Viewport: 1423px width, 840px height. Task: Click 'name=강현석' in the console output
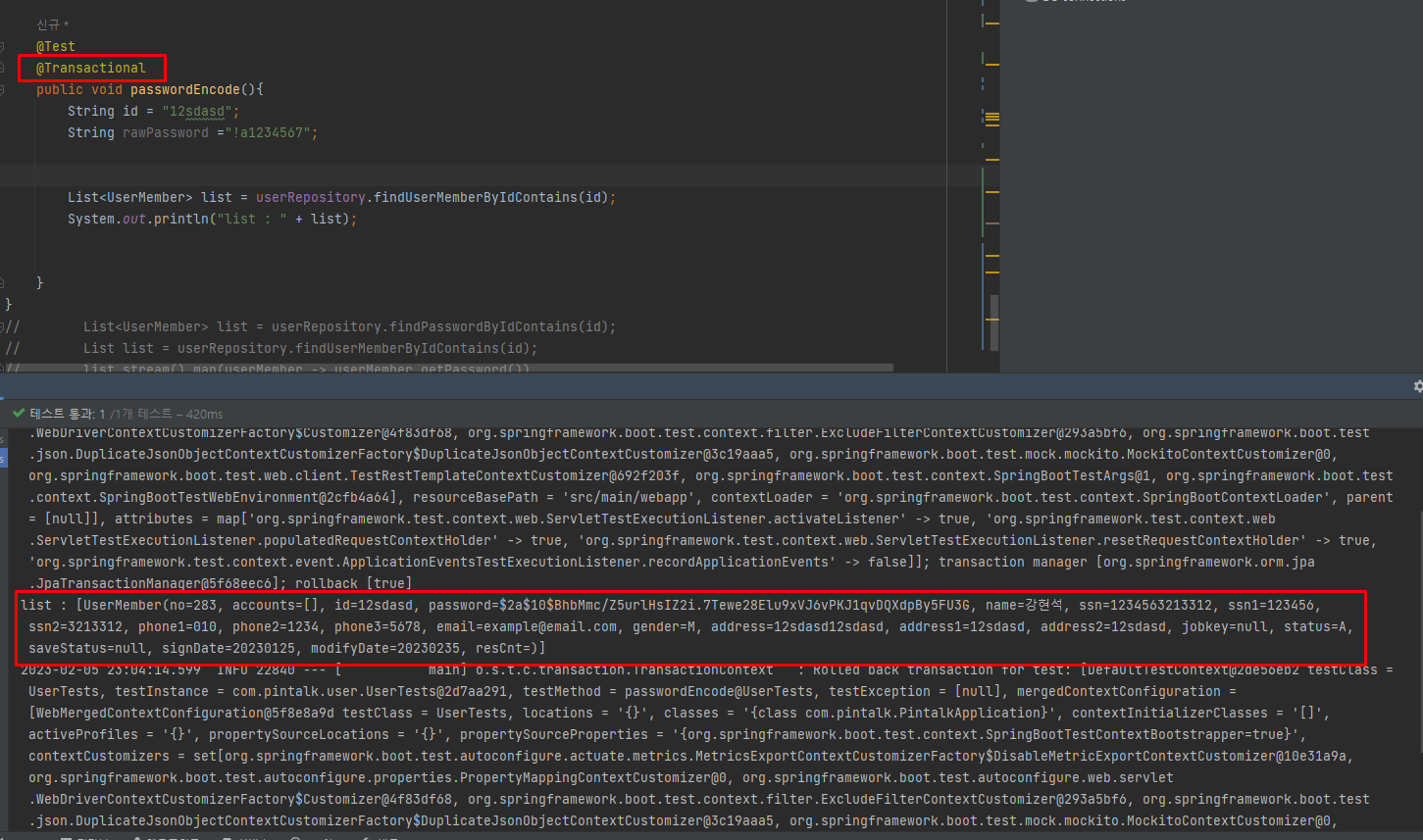(1025, 605)
